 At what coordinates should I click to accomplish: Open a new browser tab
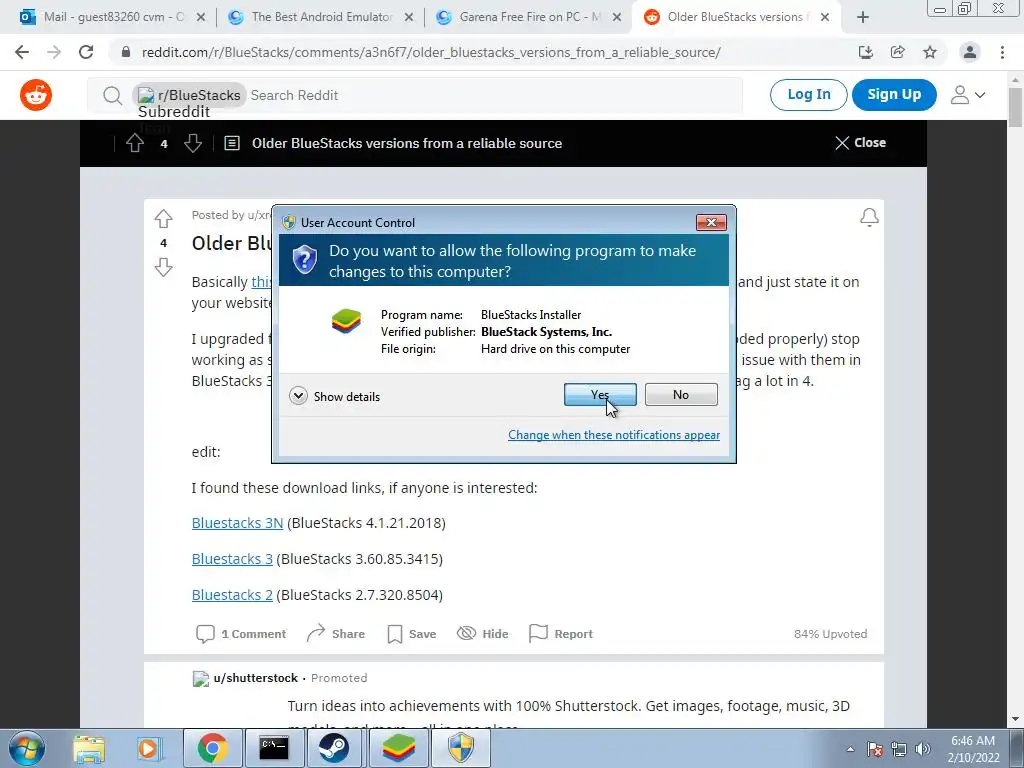[863, 17]
